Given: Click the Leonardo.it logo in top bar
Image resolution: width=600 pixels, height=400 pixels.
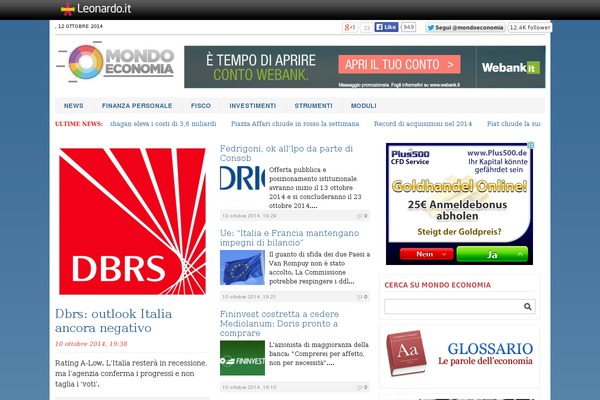Looking at the screenshot, I should tap(96, 8).
